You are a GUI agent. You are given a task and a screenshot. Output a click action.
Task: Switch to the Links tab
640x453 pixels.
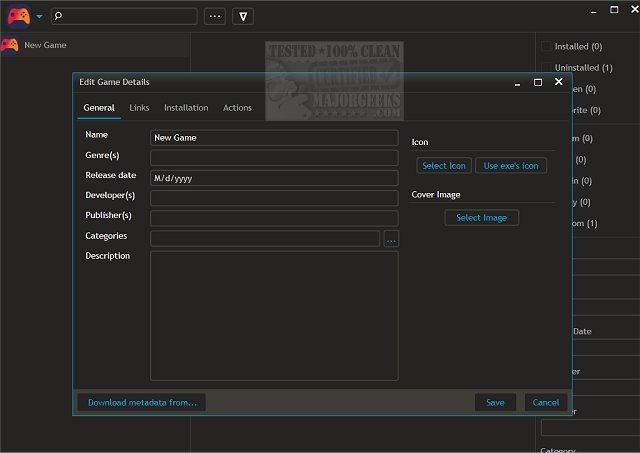click(x=139, y=108)
